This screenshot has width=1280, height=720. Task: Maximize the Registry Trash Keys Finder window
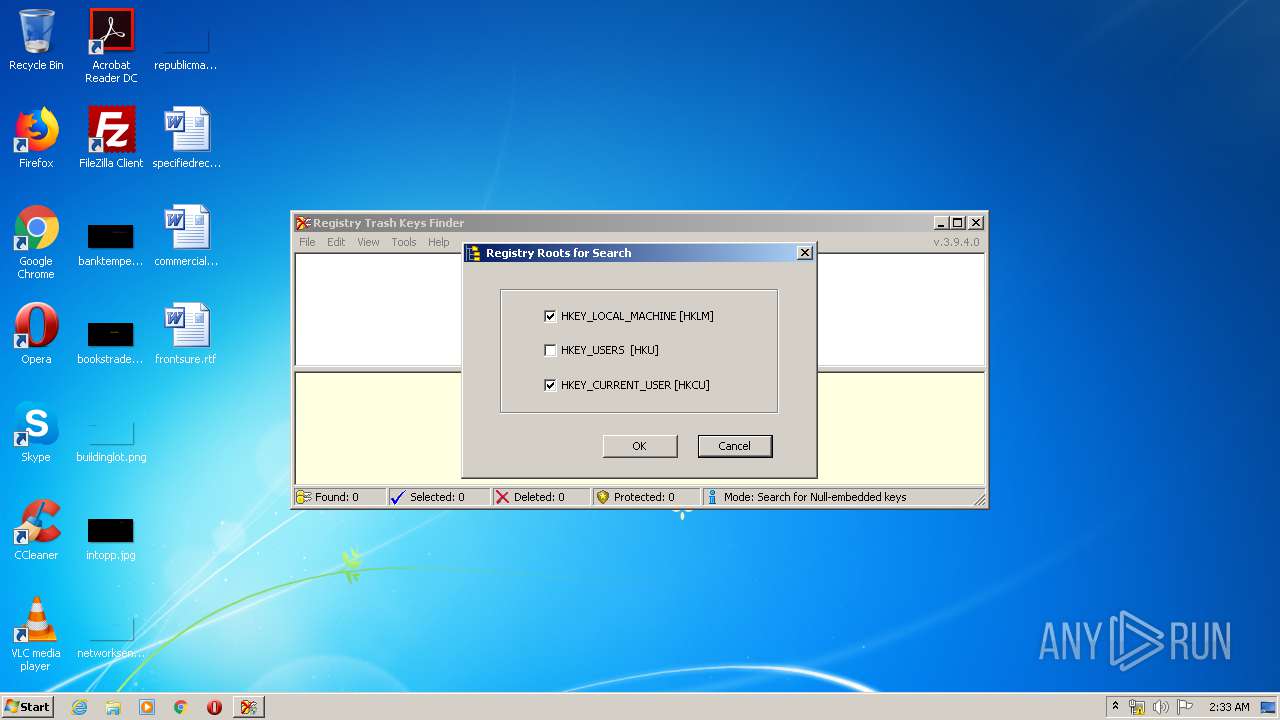(958, 223)
